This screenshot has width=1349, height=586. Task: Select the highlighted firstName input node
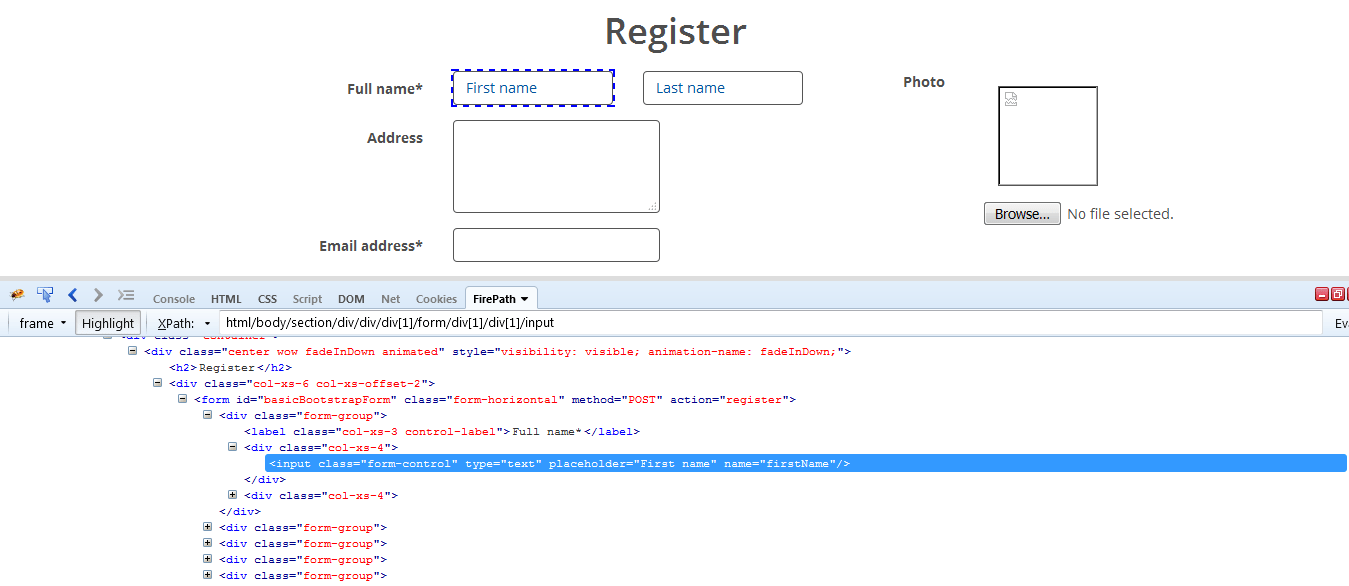coord(806,463)
